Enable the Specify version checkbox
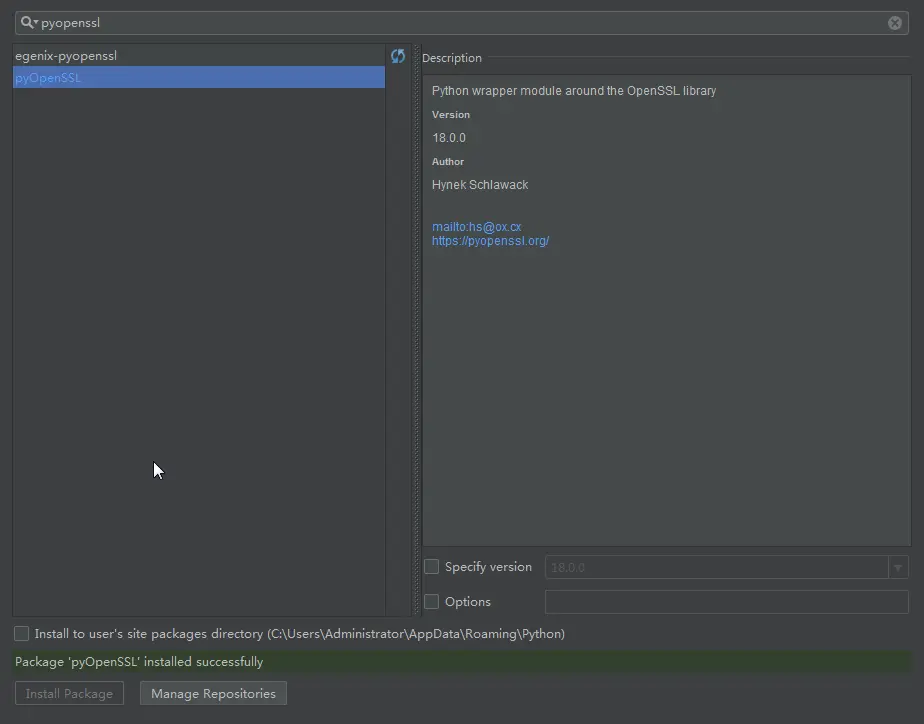This screenshot has height=724, width=924. click(x=431, y=567)
